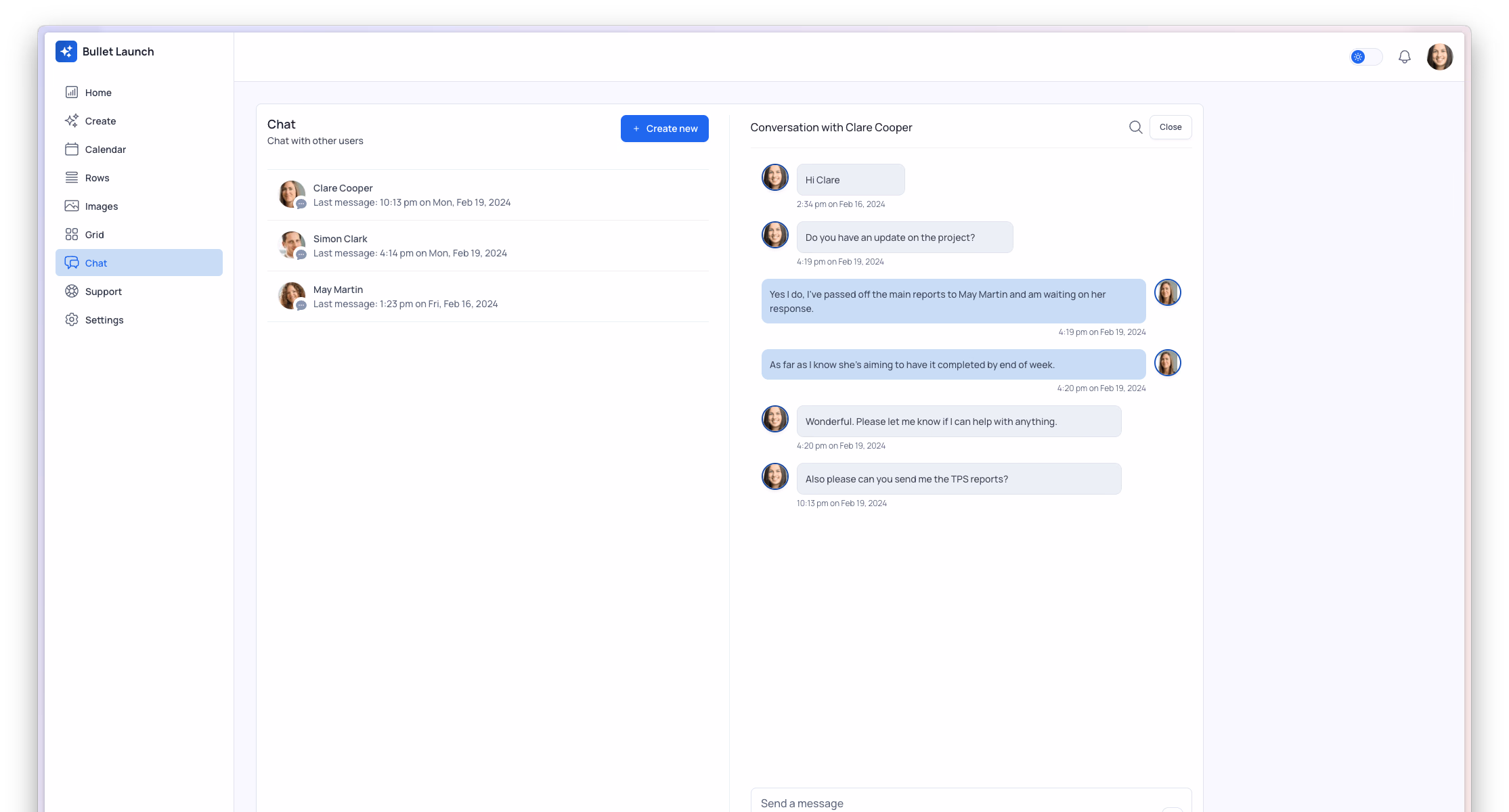
Task: Open the Calendar icon in the sidebar
Action: point(72,149)
